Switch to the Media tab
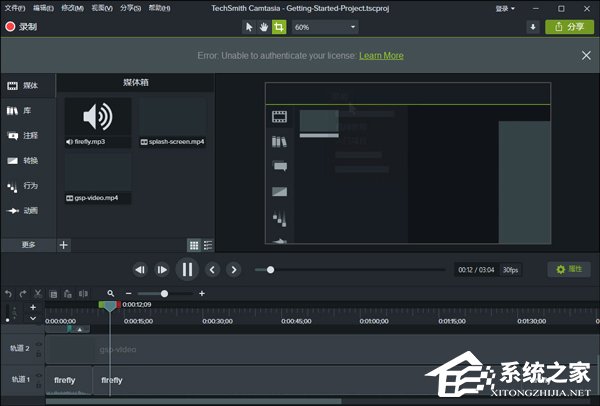600x406 pixels. [28, 86]
